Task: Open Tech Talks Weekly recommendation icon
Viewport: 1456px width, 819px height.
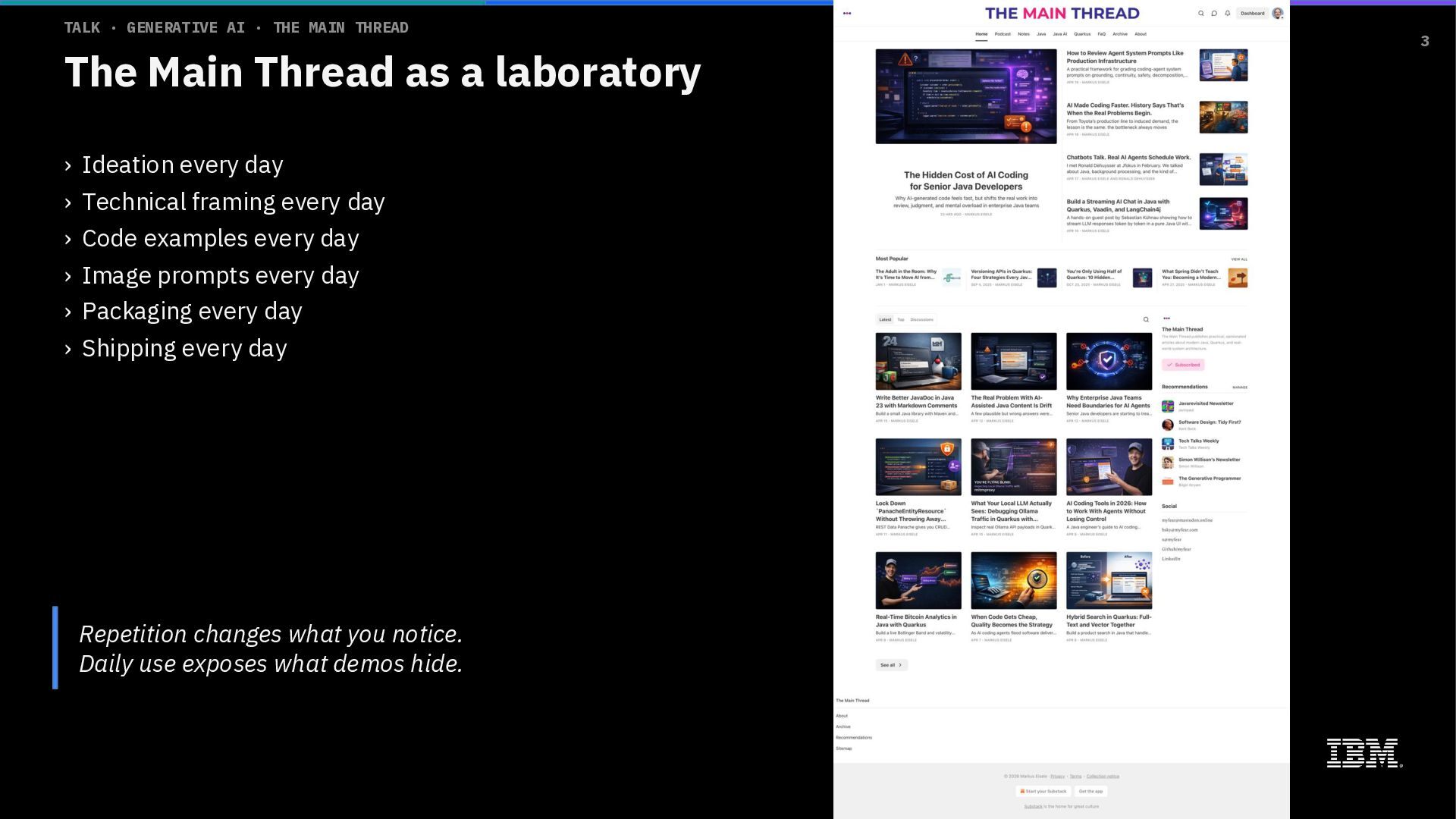Action: pos(1168,444)
